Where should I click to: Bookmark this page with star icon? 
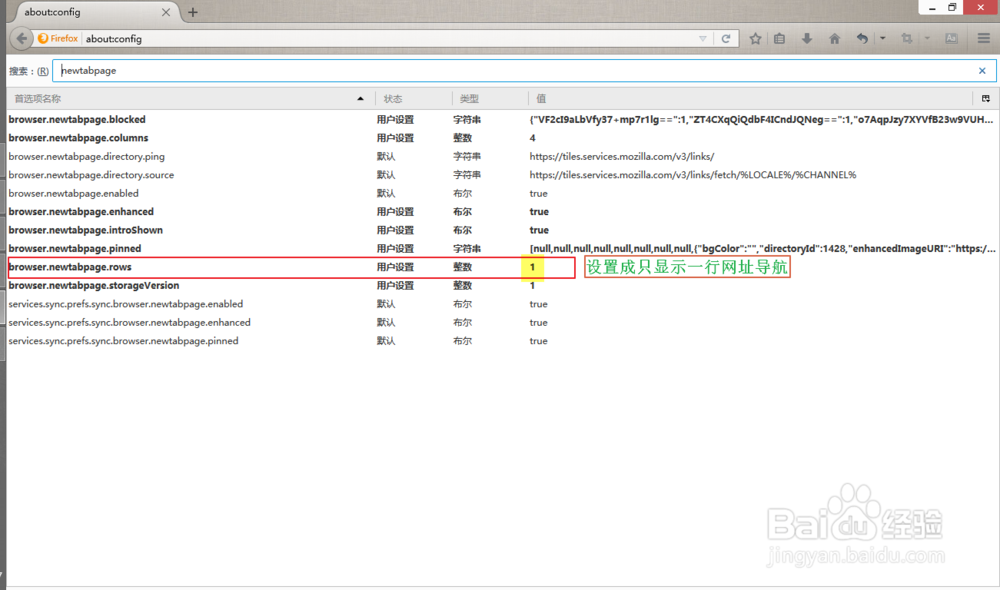[x=755, y=38]
